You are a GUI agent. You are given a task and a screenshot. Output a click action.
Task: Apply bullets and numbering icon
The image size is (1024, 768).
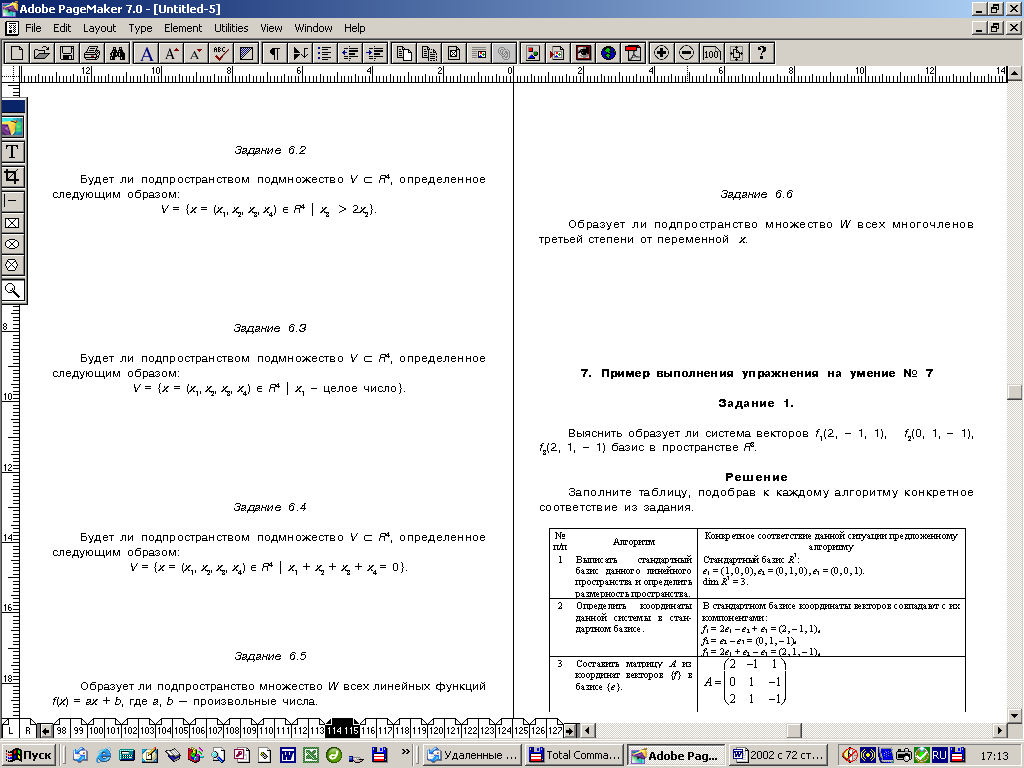[325, 53]
